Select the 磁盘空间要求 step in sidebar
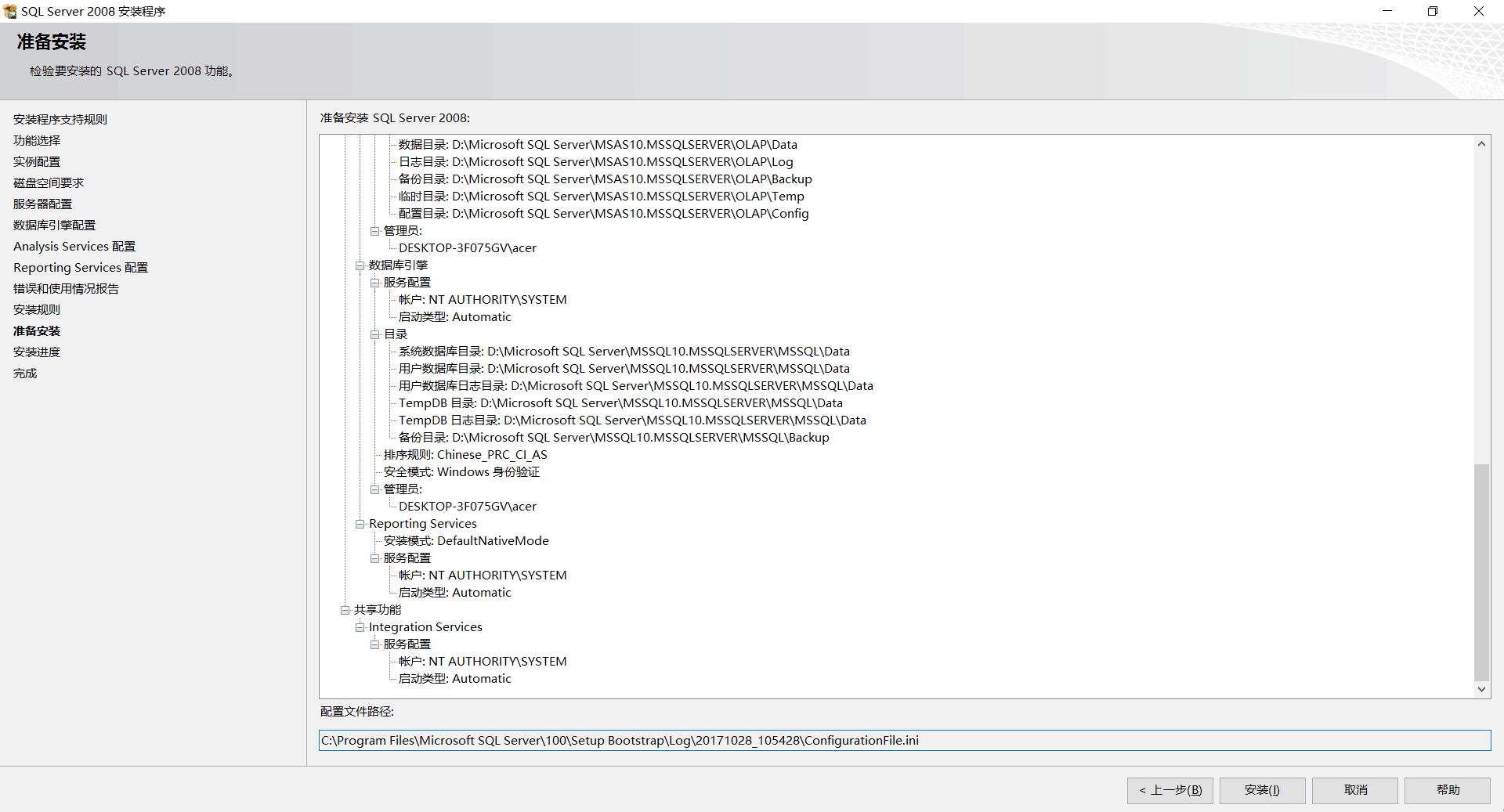The width and height of the screenshot is (1504, 812). [x=49, y=182]
